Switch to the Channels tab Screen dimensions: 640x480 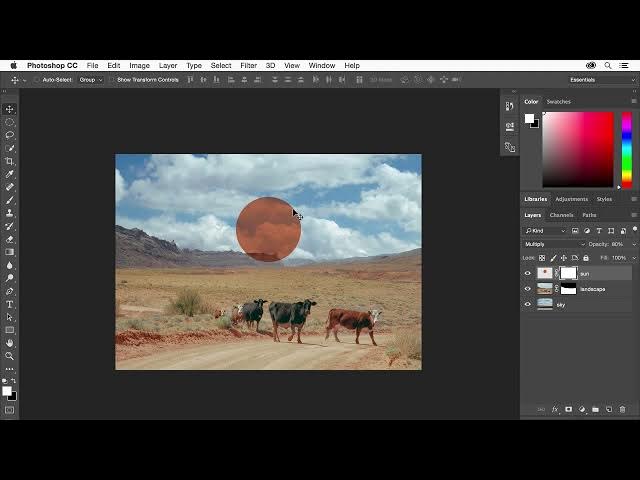click(561, 215)
